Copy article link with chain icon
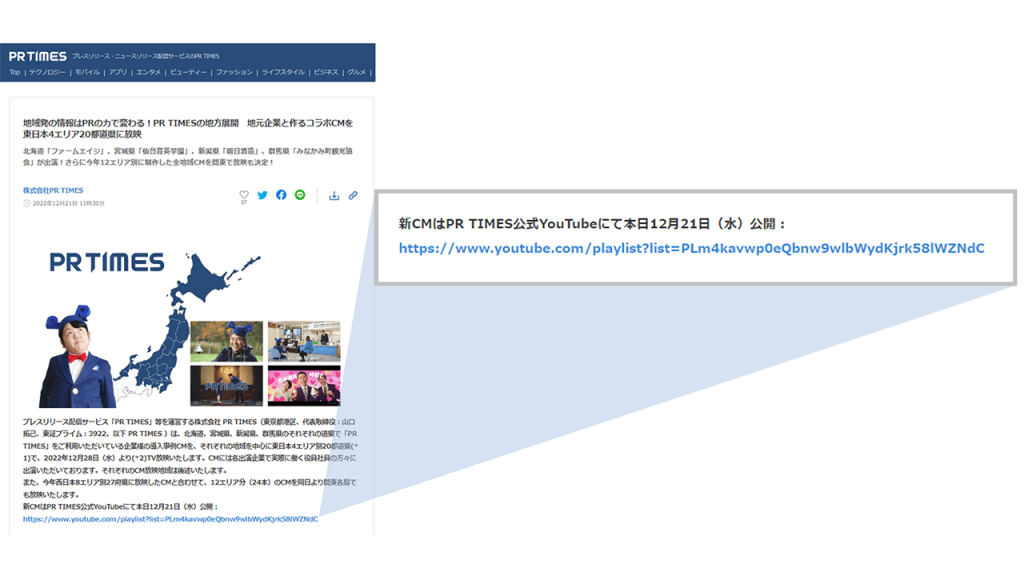Viewport: 1024px width, 576px height. click(353, 195)
